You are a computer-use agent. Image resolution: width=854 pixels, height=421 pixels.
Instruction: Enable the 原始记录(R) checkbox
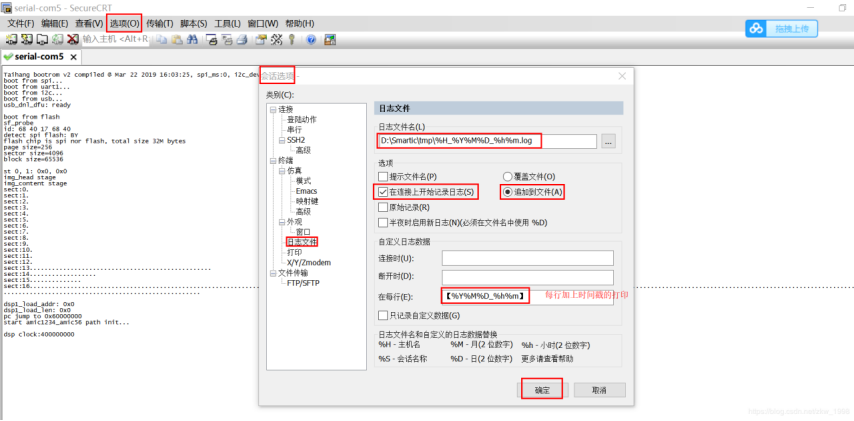pyautogui.click(x=382, y=207)
